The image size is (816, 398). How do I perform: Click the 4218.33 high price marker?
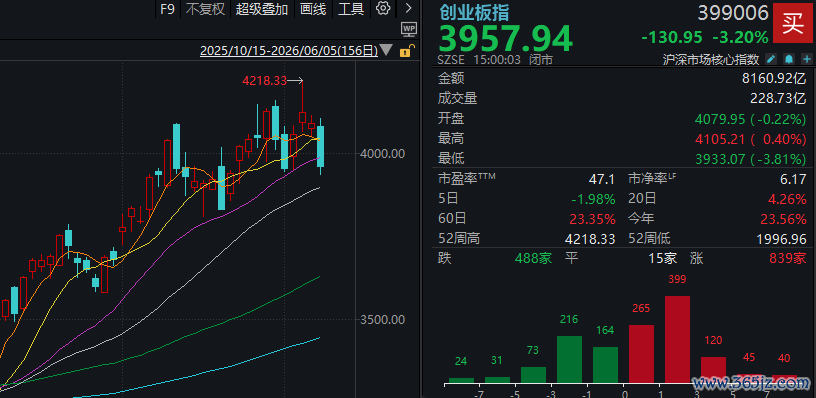click(264, 81)
